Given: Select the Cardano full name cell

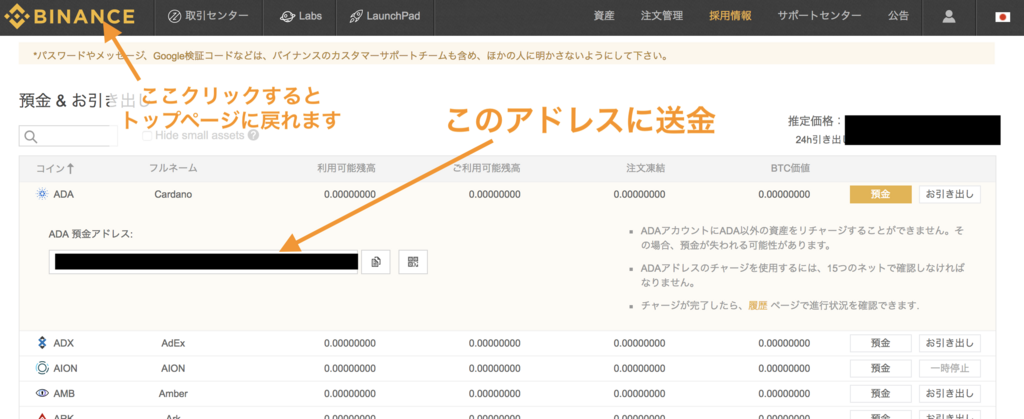Looking at the screenshot, I should coord(173,194).
